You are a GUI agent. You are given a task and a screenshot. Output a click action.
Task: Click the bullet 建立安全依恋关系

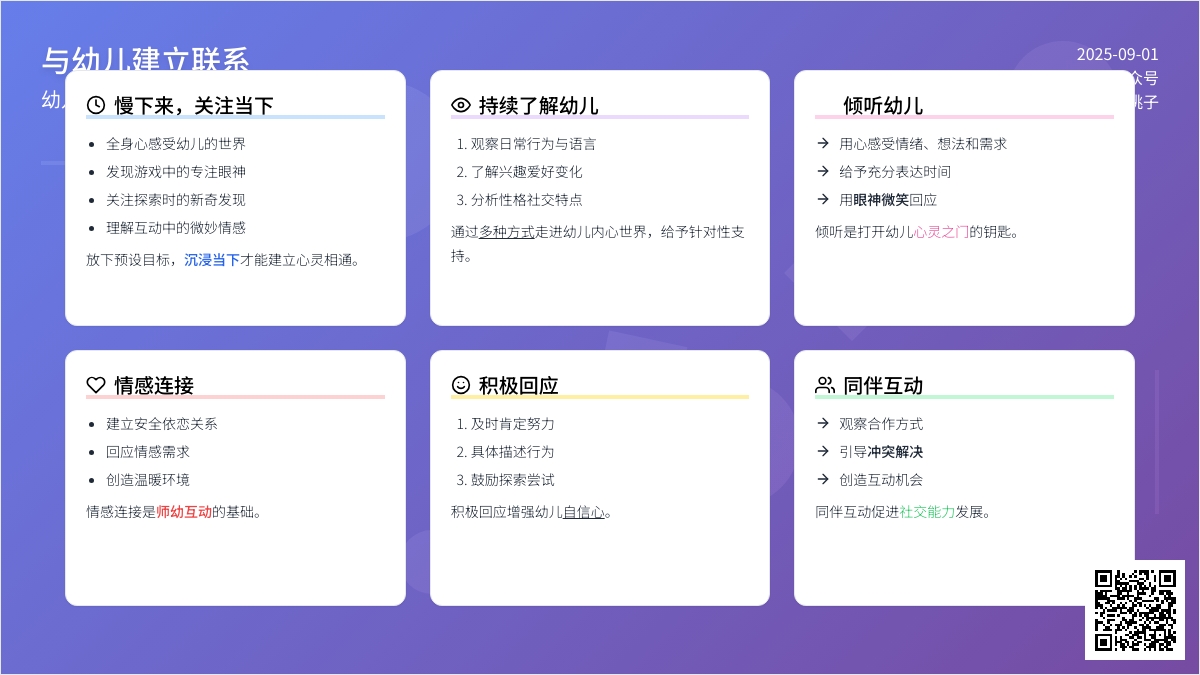click(x=162, y=423)
